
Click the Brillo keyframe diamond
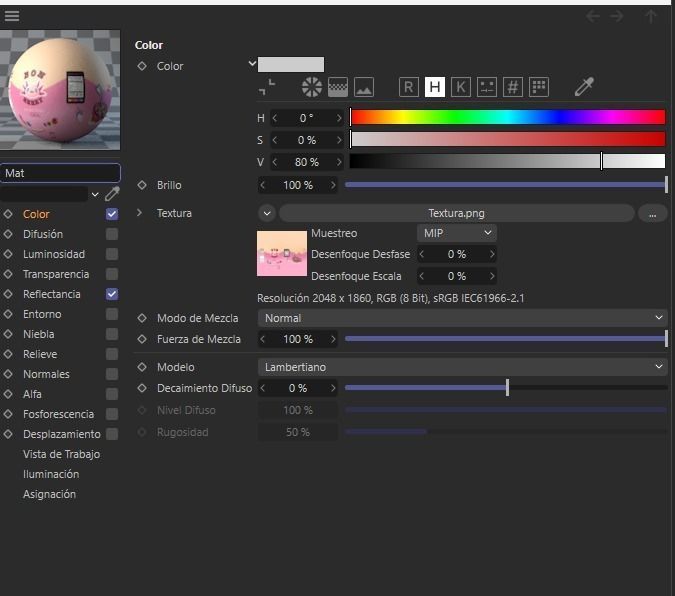(x=142, y=185)
